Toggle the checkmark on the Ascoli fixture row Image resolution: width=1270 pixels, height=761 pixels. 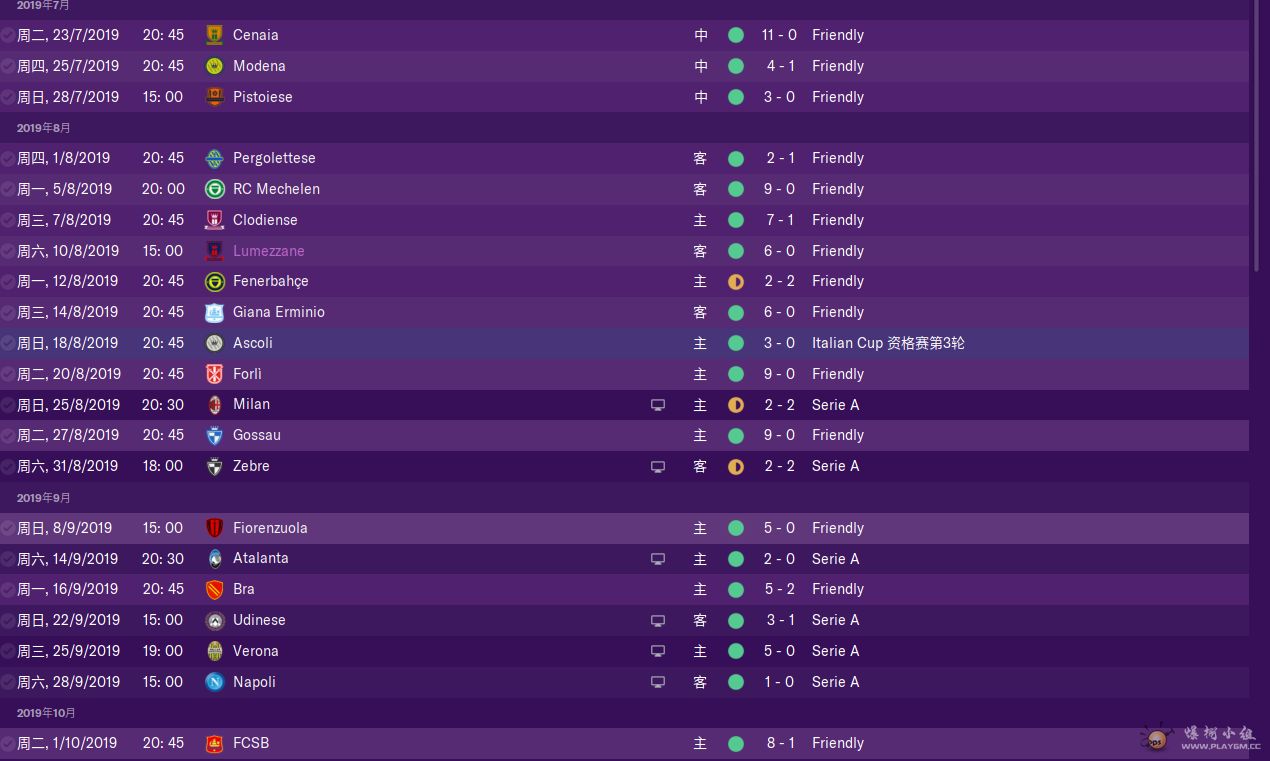coord(8,343)
